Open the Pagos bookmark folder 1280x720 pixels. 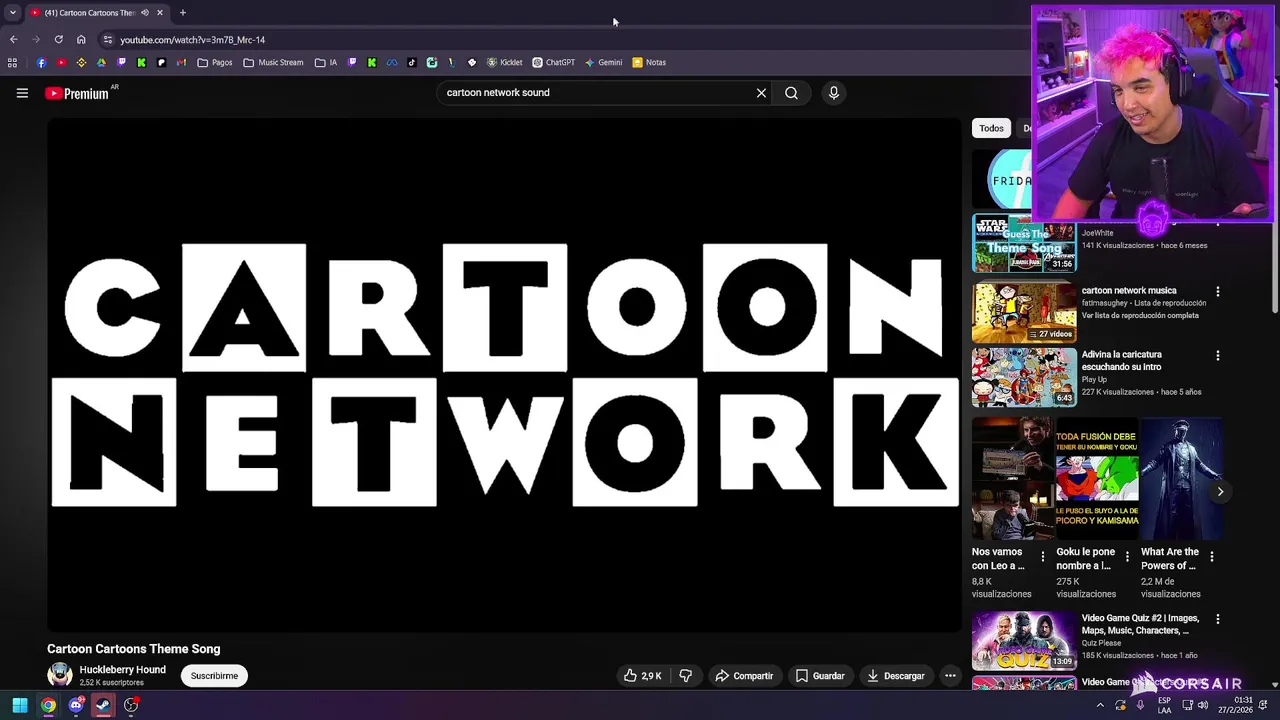tap(215, 62)
